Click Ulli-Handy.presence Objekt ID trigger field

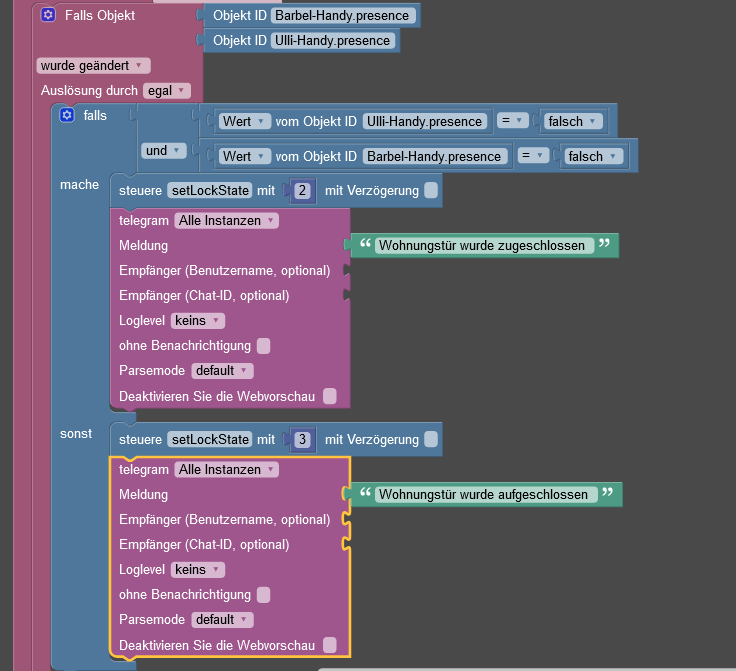click(x=332, y=41)
